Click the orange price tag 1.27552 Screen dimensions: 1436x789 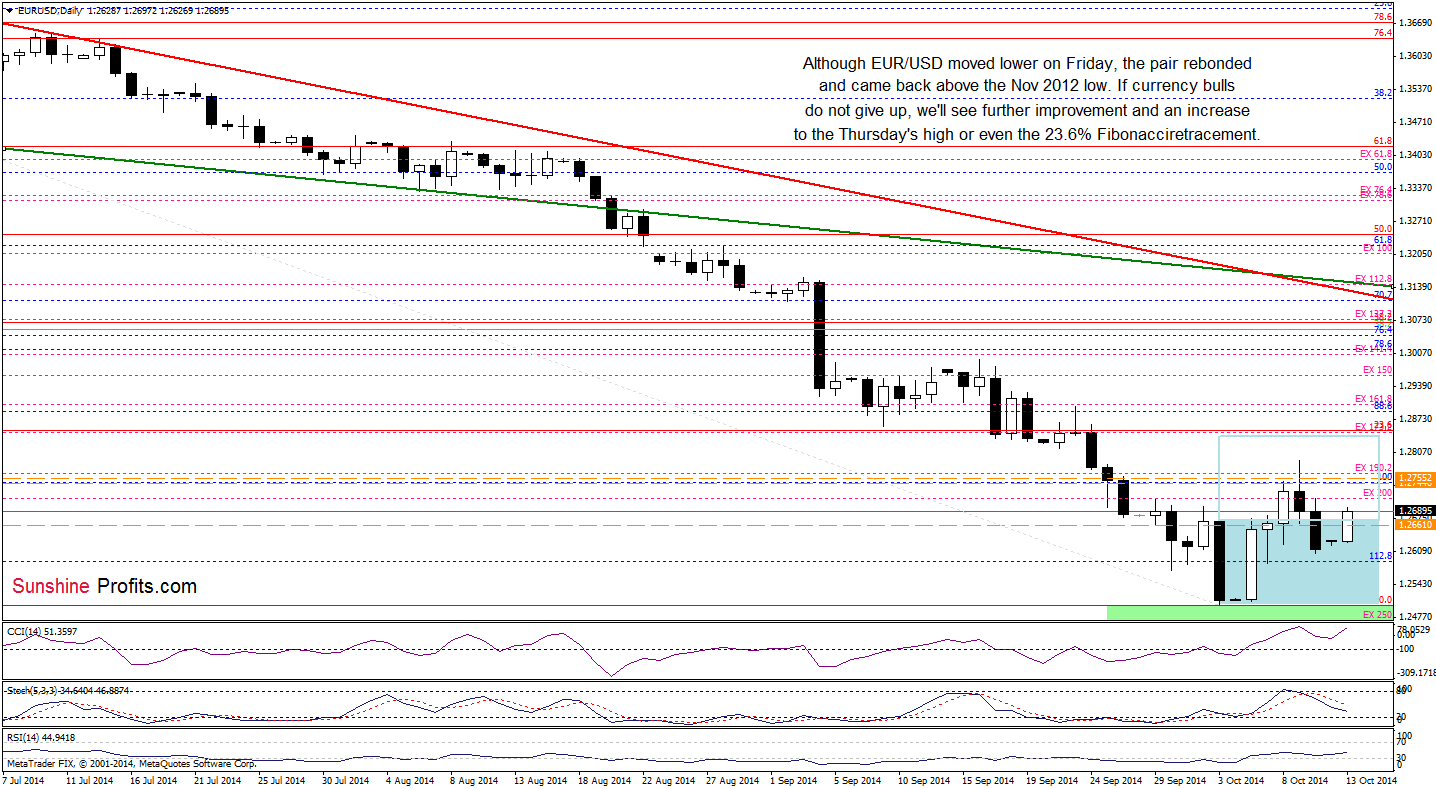(1415, 478)
